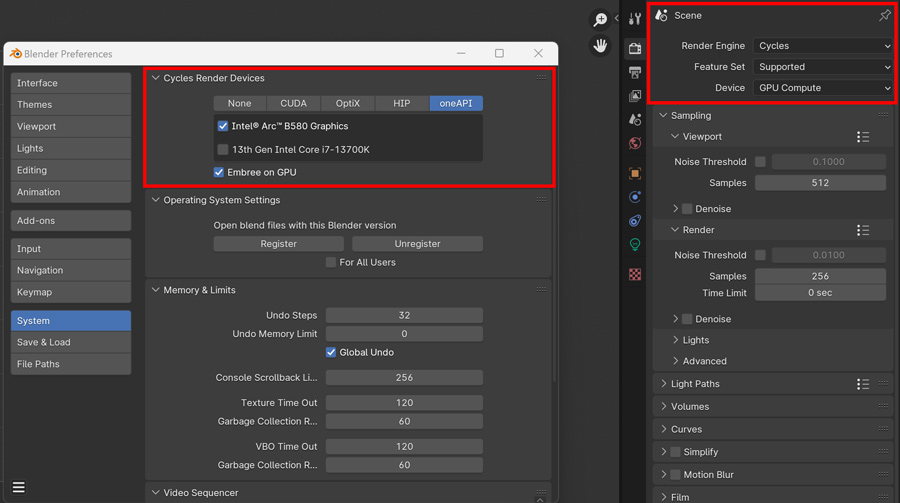Open the Add-ons preferences section
The image size is (900, 503).
point(71,220)
